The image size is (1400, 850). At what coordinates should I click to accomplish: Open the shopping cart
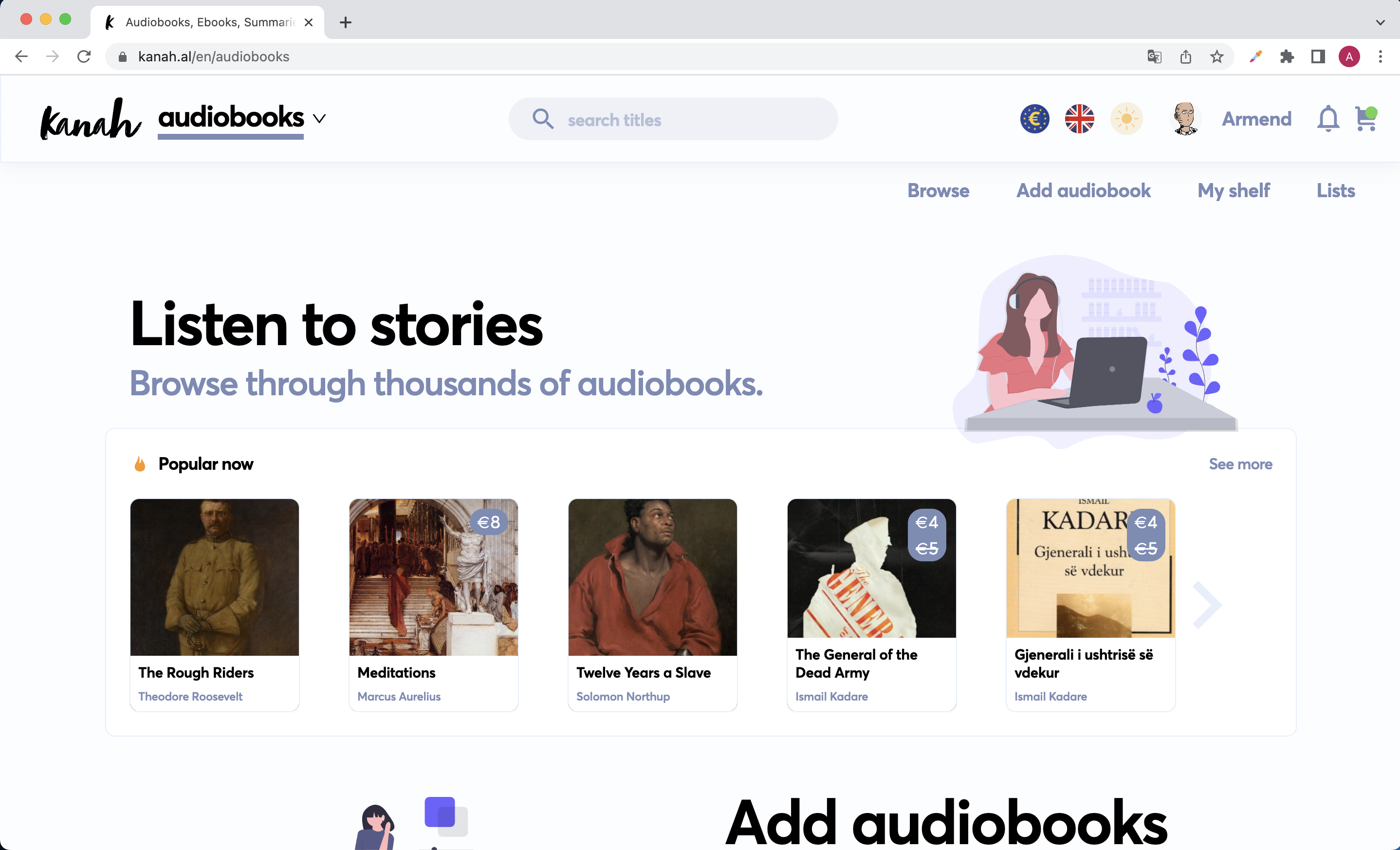click(1366, 119)
